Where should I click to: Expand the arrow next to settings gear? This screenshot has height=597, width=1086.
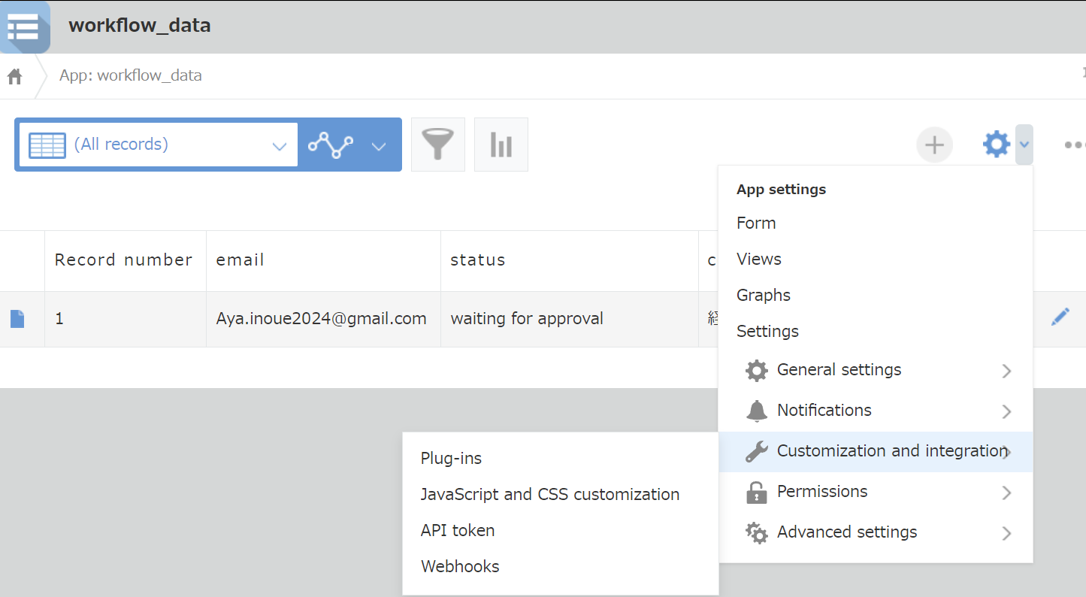point(1024,145)
